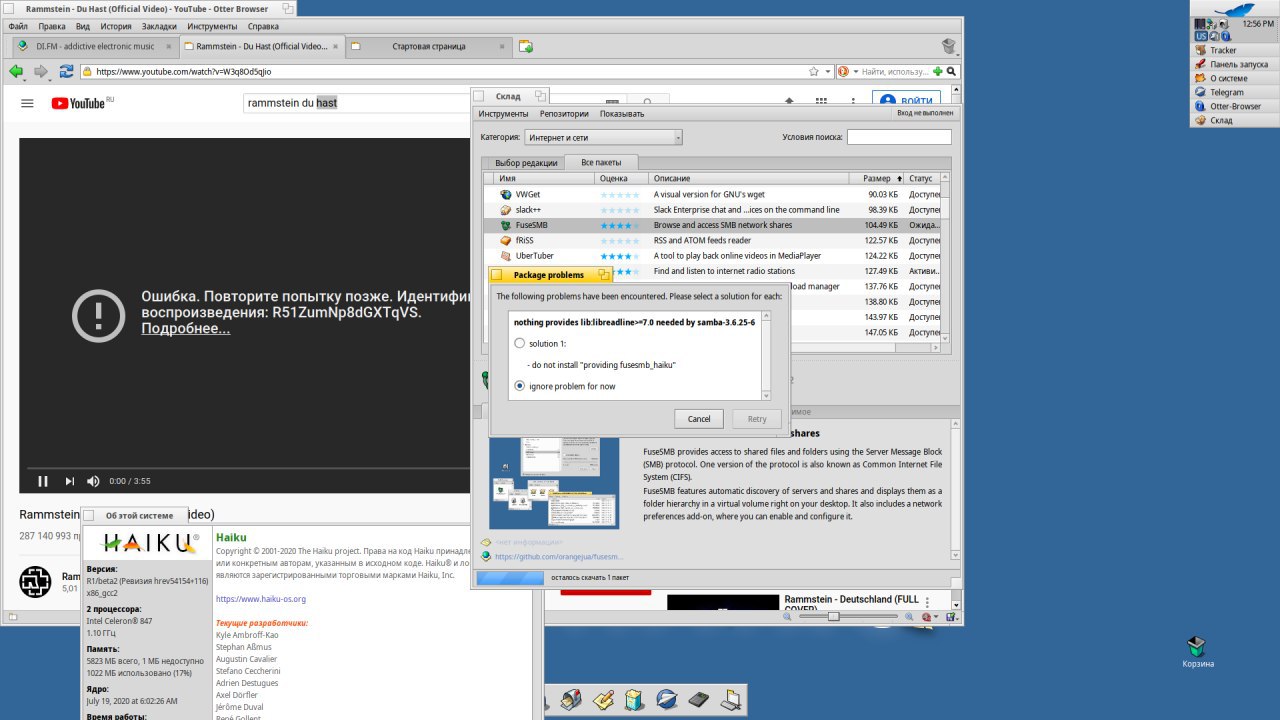
Task: Select ignore problem for now option
Action: pyautogui.click(x=519, y=386)
